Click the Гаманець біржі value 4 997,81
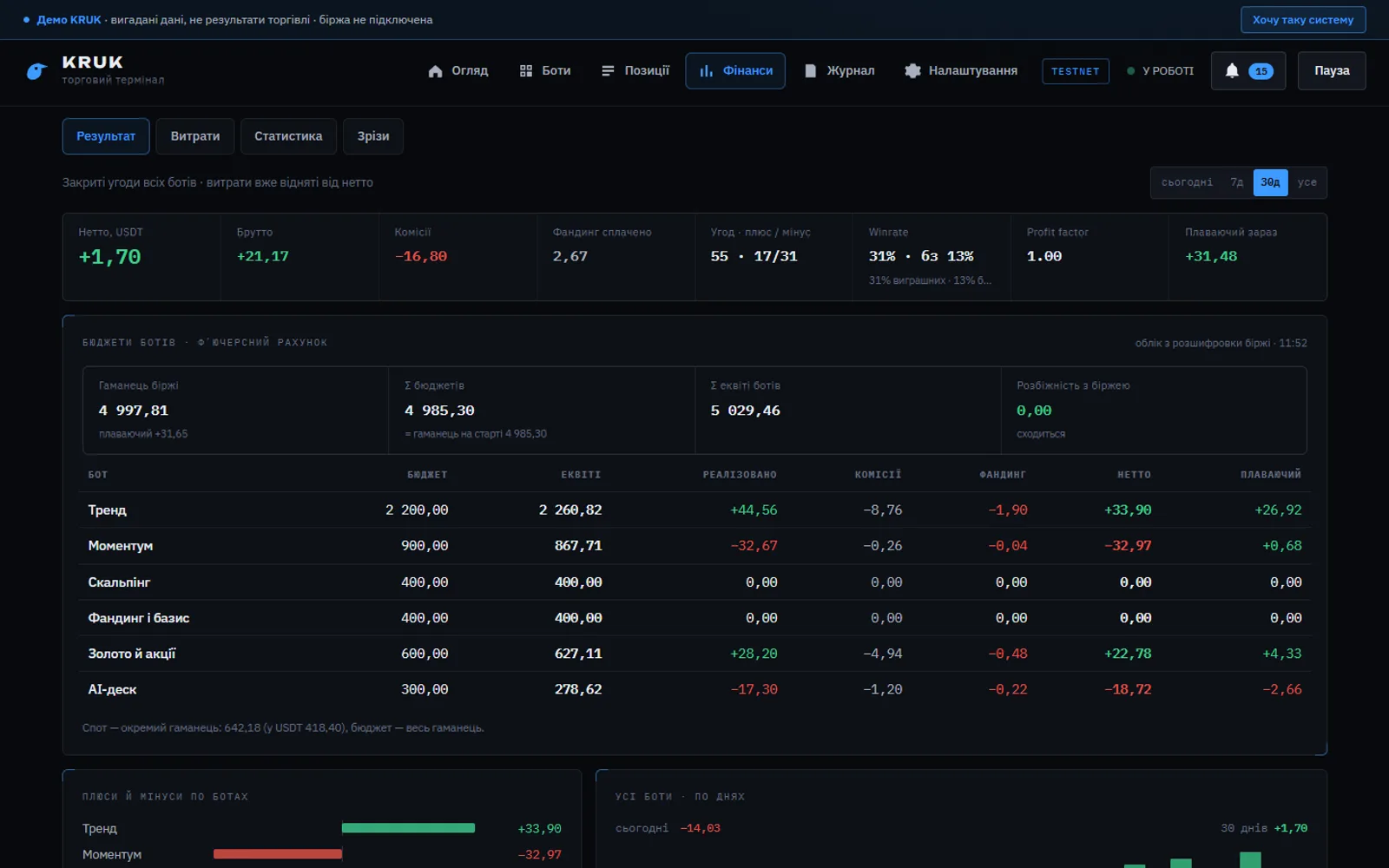1389x868 pixels. pyautogui.click(x=134, y=411)
